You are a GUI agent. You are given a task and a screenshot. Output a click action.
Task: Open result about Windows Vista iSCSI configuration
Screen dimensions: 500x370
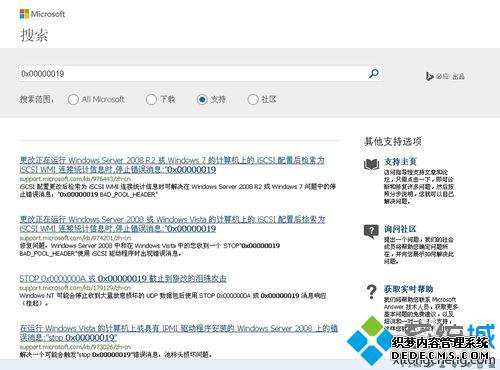click(172, 224)
